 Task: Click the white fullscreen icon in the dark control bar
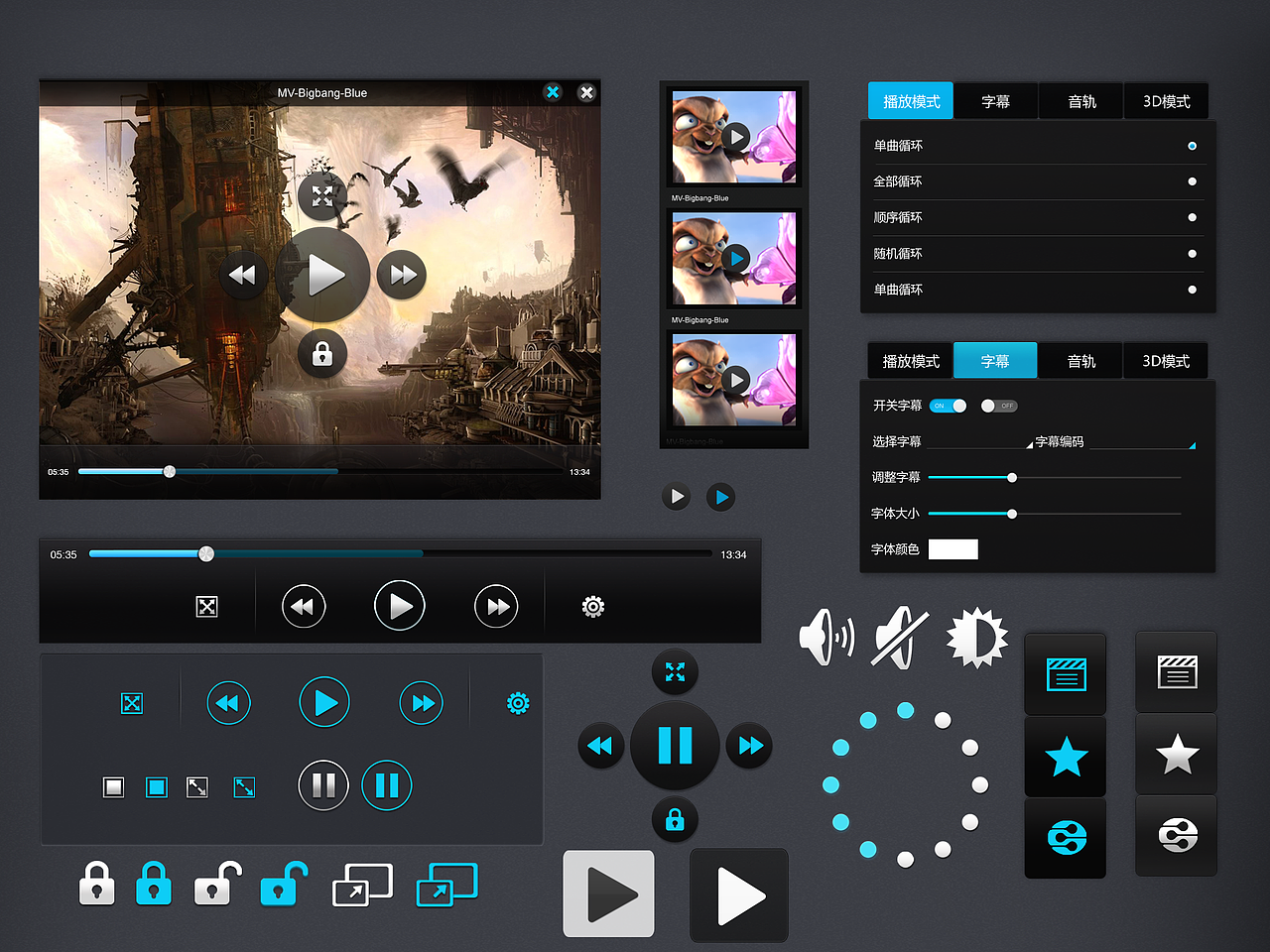coord(206,607)
